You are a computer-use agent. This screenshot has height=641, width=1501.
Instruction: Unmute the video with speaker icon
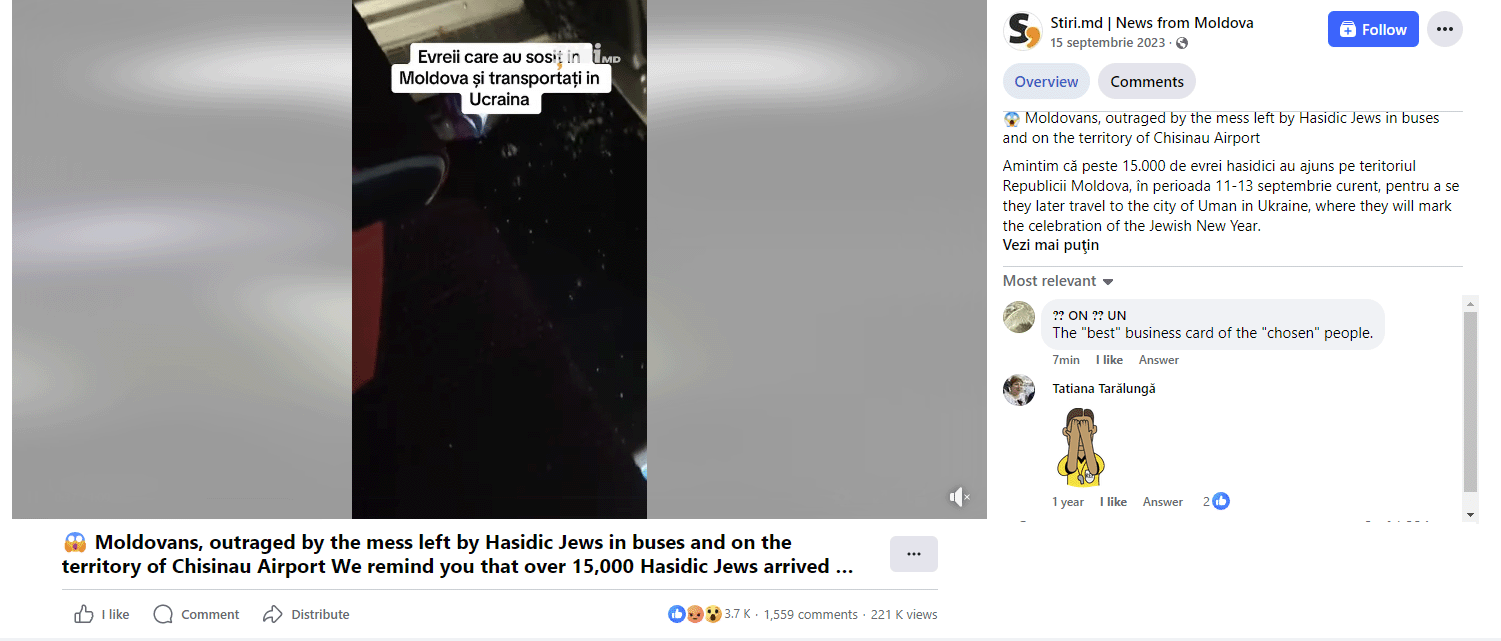coord(959,497)
